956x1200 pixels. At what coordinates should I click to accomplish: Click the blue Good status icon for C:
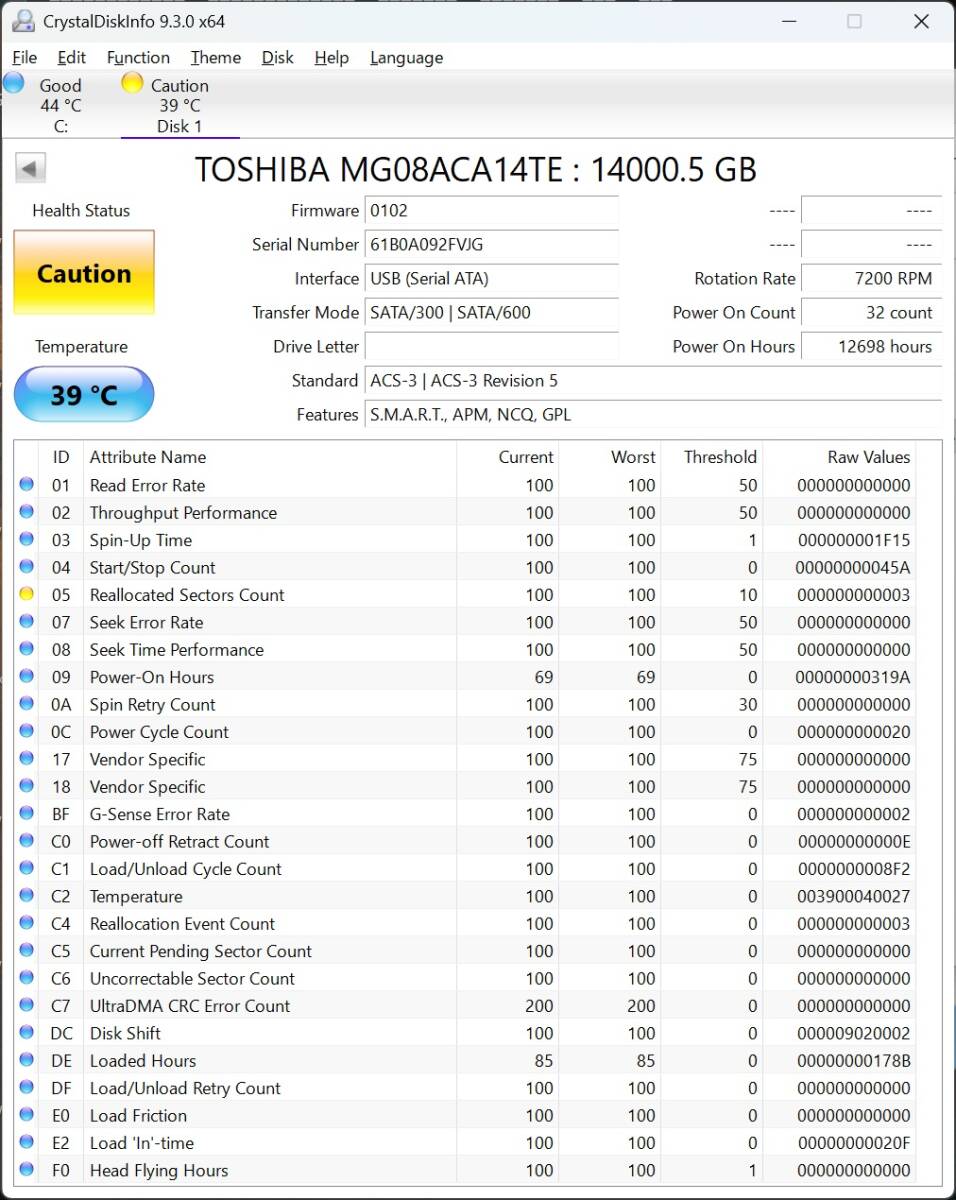click(14, 84)
